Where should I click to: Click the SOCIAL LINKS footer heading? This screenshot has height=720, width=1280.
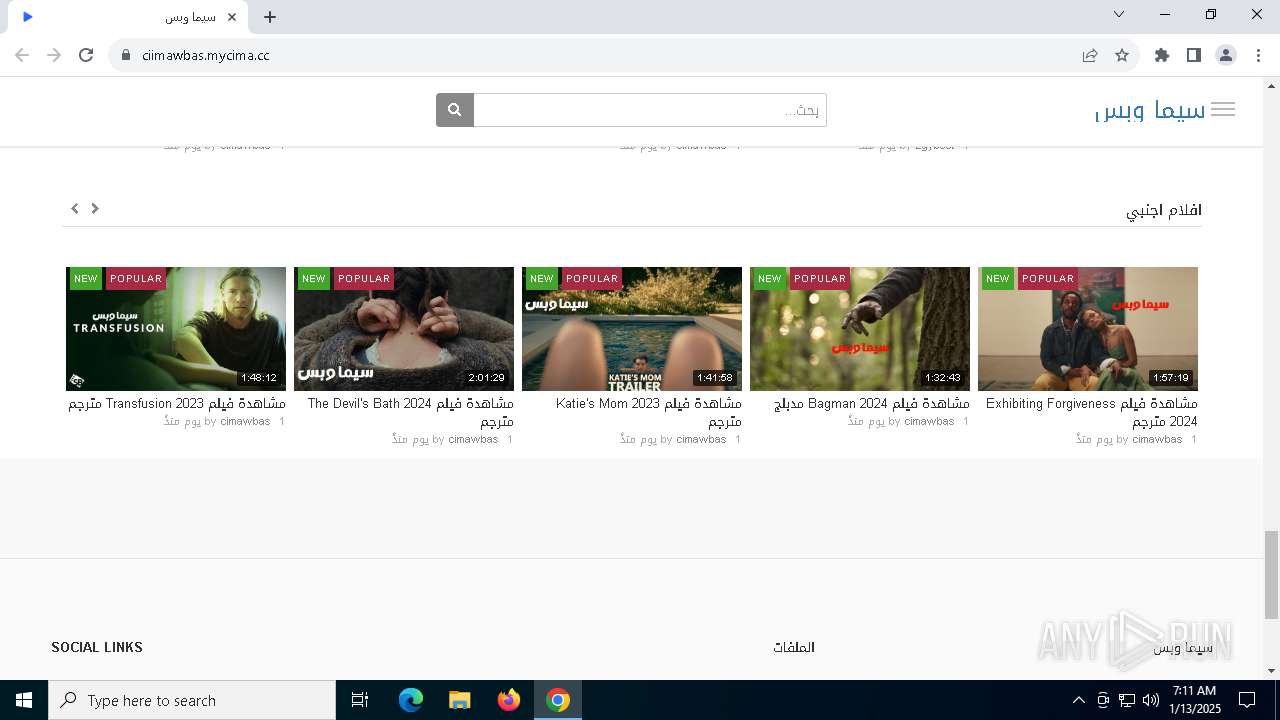[97, 647]
